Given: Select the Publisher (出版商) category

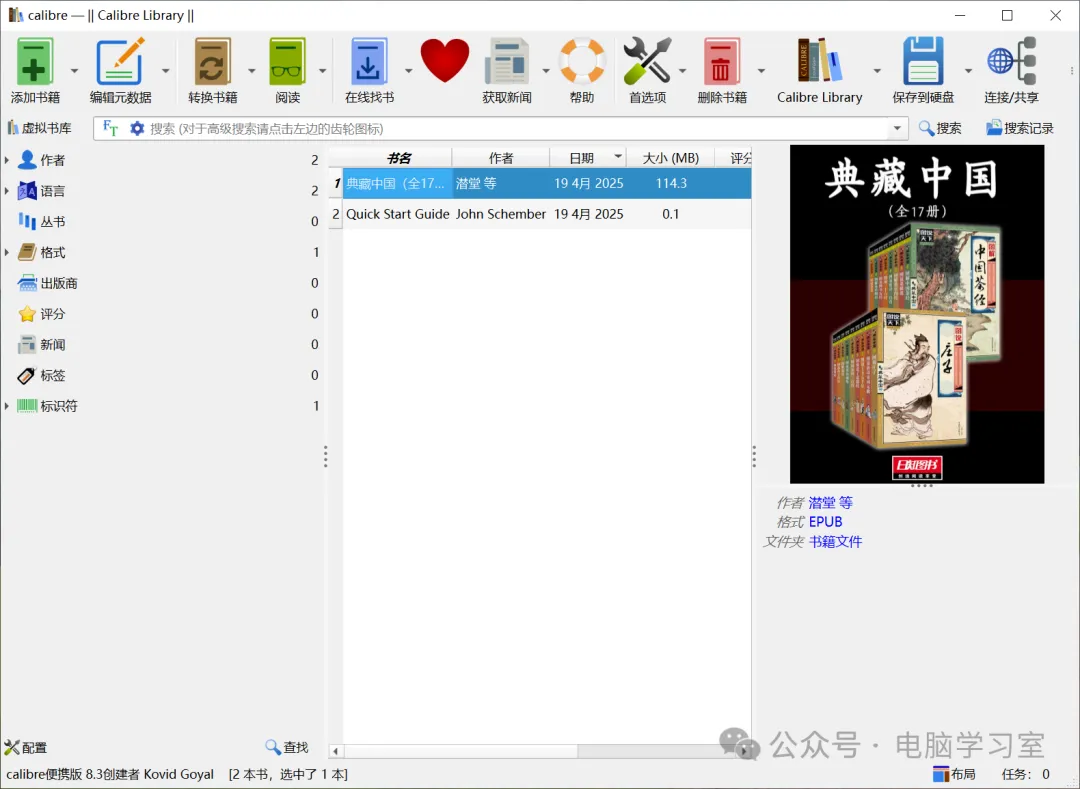Looking at the screenshot, I should click(59, 283).
